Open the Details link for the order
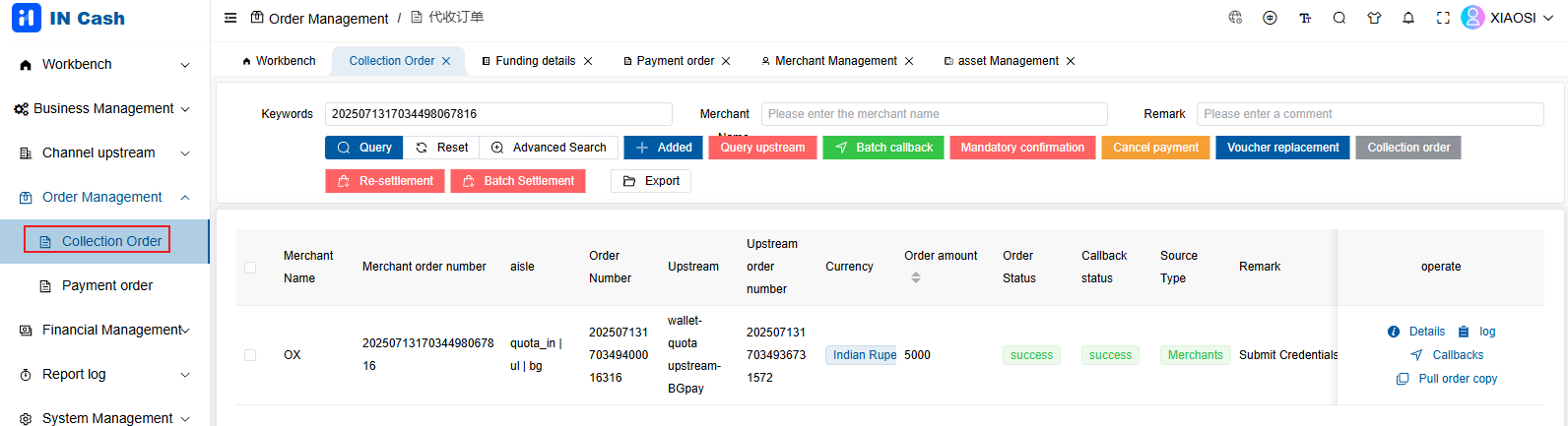 coord(1426,332)
